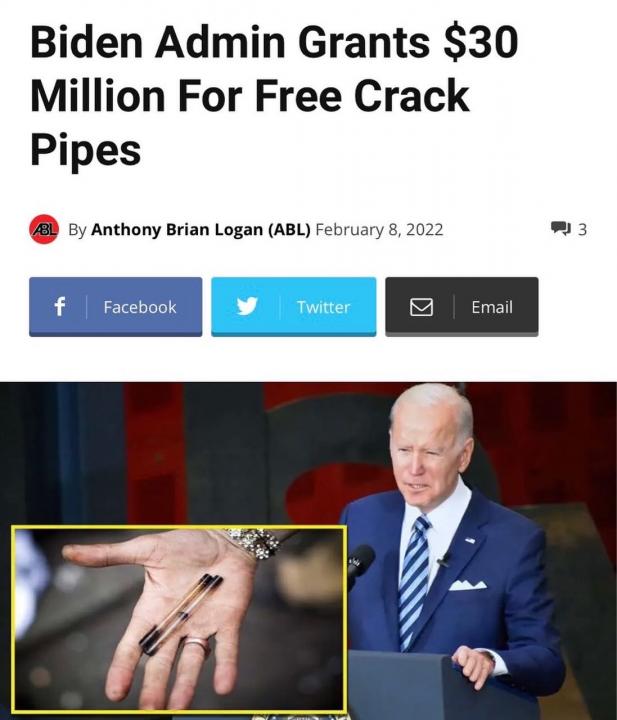Click the Twitter bird icon

click(247, 306)
